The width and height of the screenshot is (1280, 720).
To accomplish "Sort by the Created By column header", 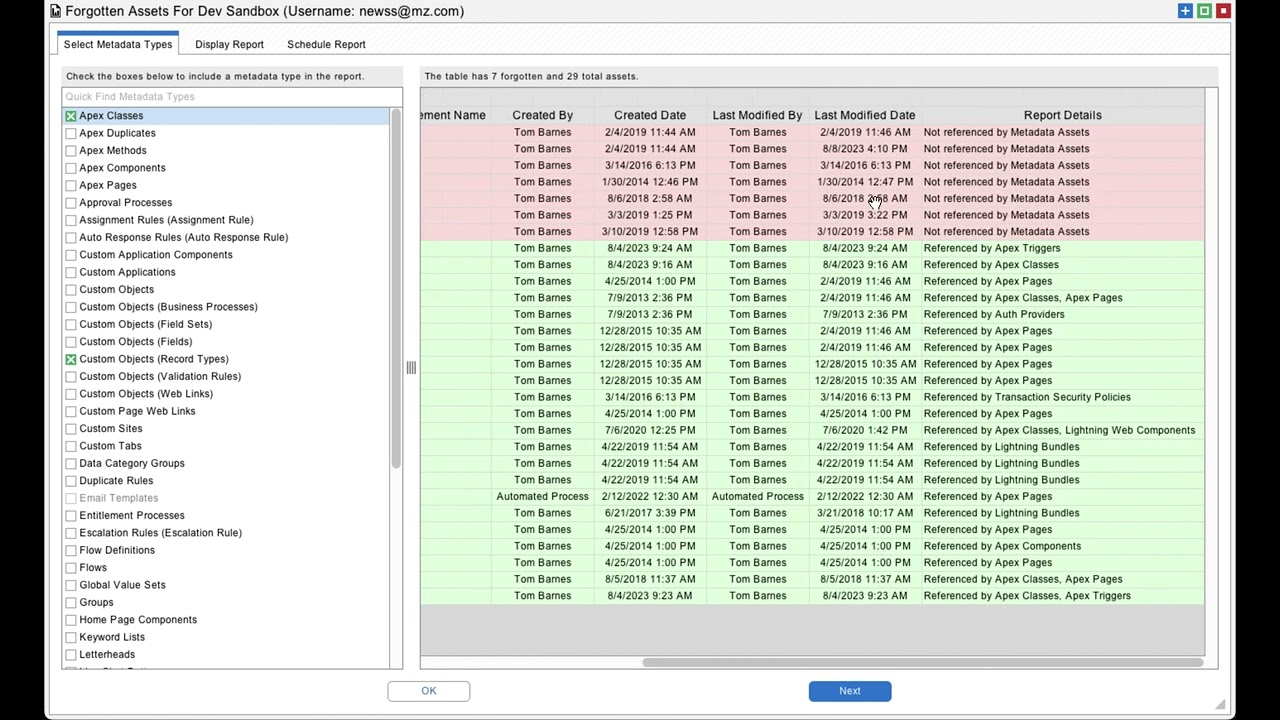I will (x=542, y=115).
